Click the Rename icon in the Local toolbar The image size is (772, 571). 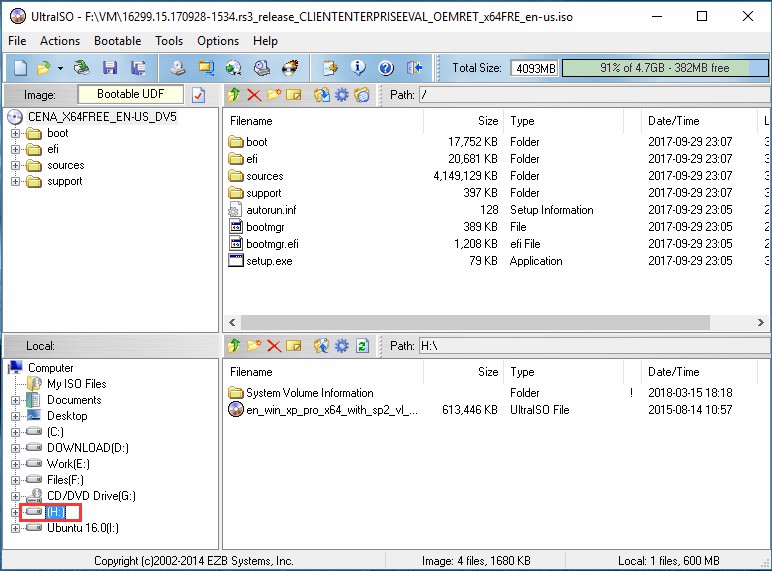293,346
